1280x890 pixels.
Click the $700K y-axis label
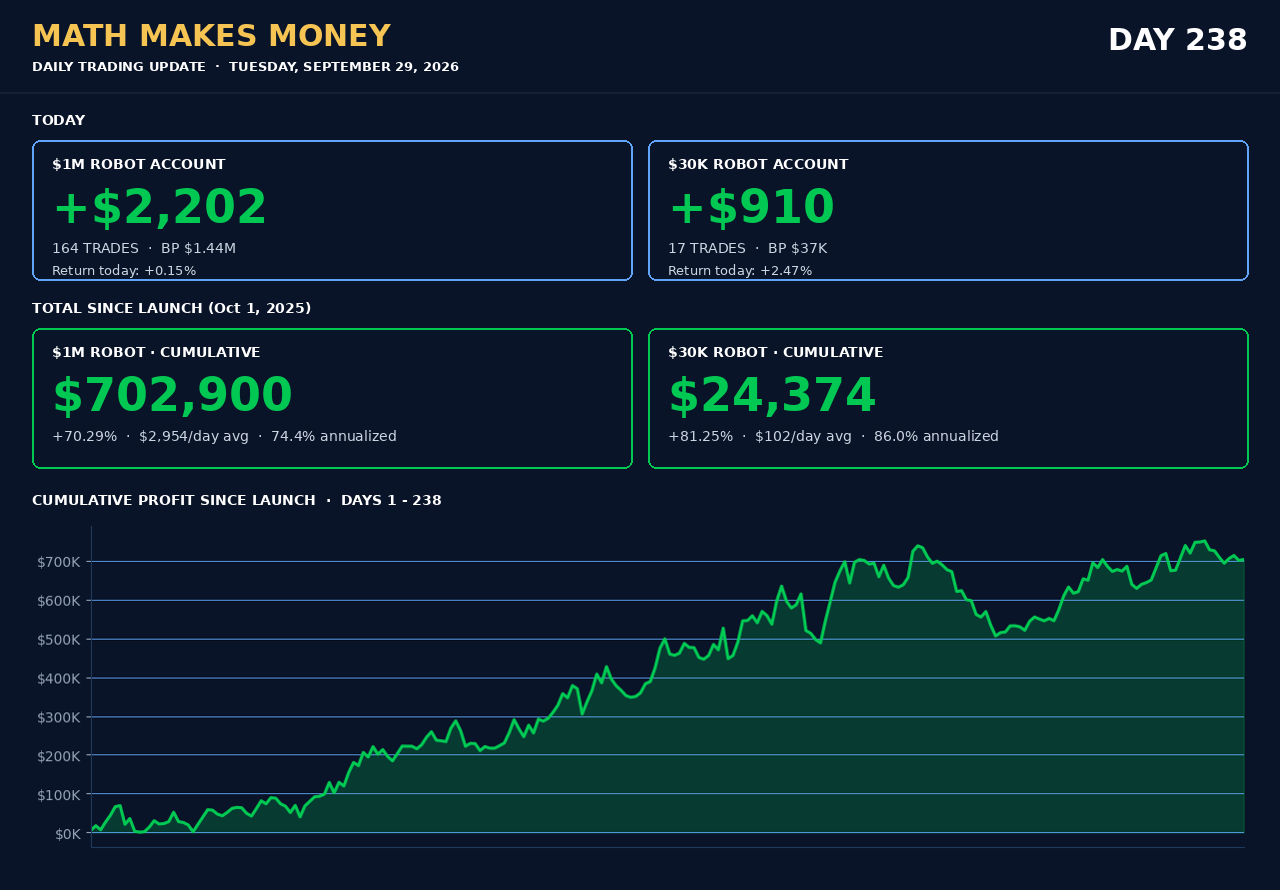(60, 562)
